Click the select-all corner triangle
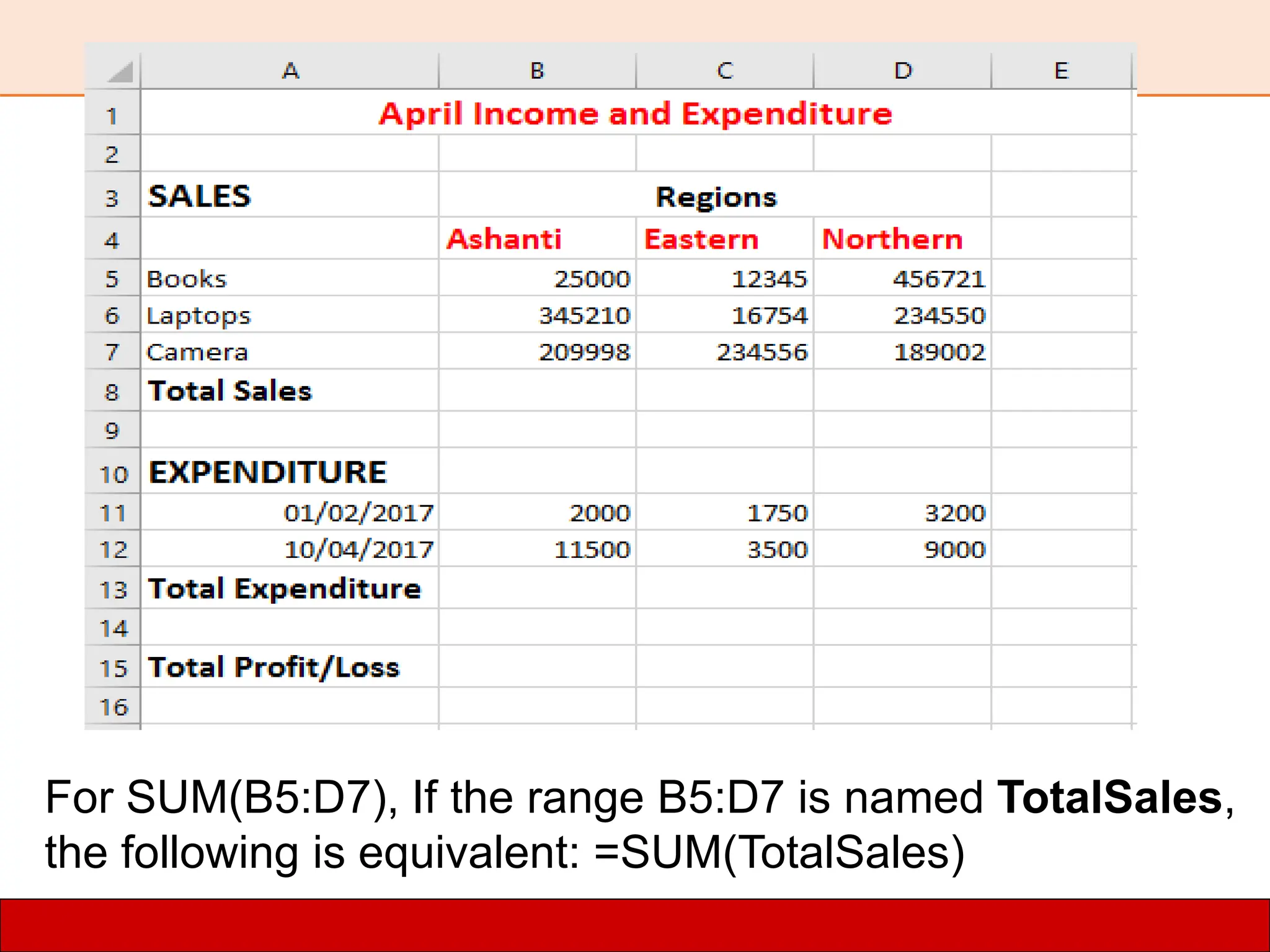The width and height of the screenshot is (1270, 952). point(120,73)
